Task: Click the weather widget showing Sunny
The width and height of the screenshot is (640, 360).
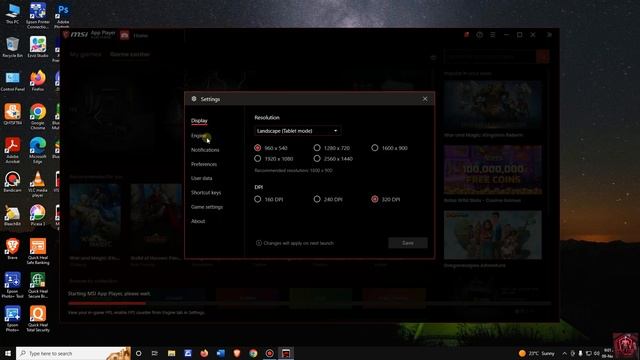Action: [537, 353]
